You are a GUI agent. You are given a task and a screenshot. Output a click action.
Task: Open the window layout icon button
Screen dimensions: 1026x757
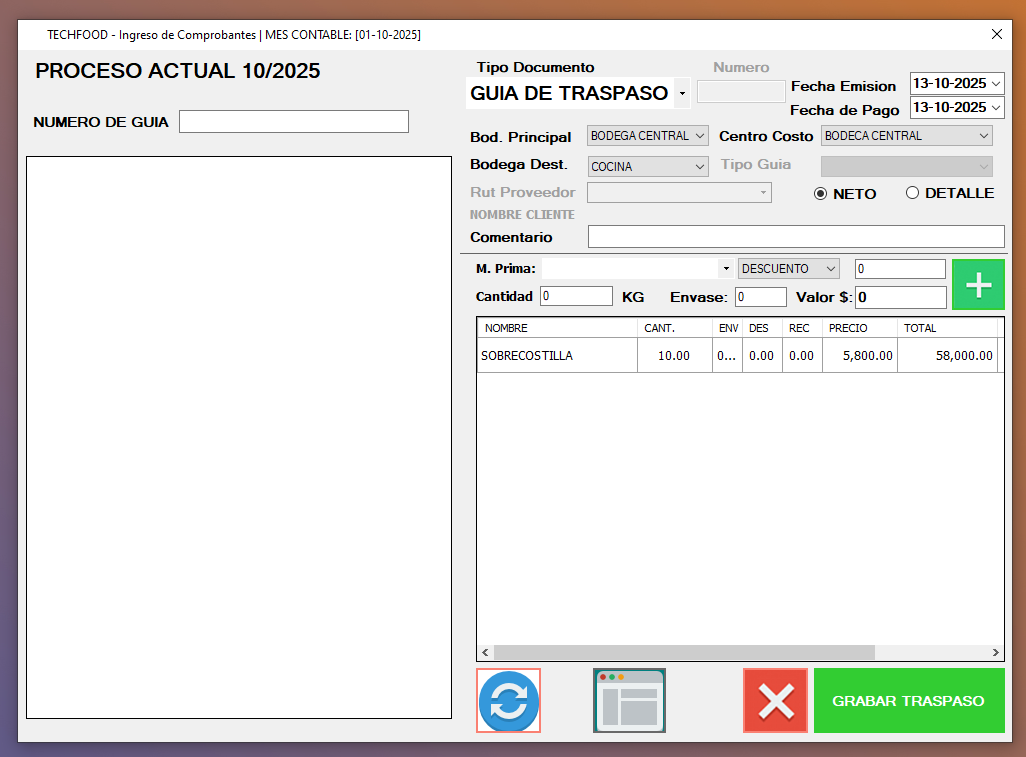click(629, 701)
